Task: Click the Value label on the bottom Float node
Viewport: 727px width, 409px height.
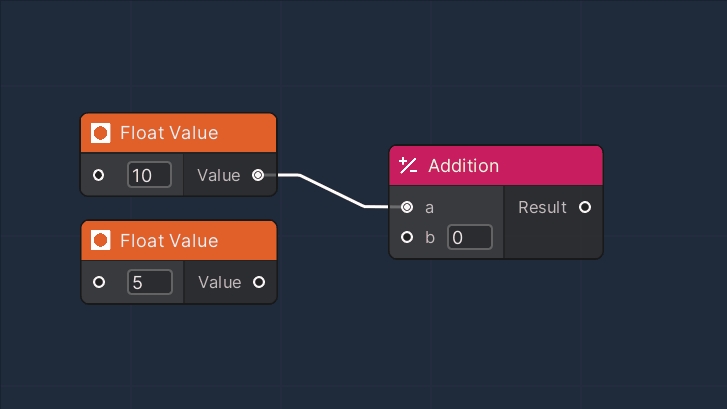Action: pyautogui.click(x=219, y=282)
